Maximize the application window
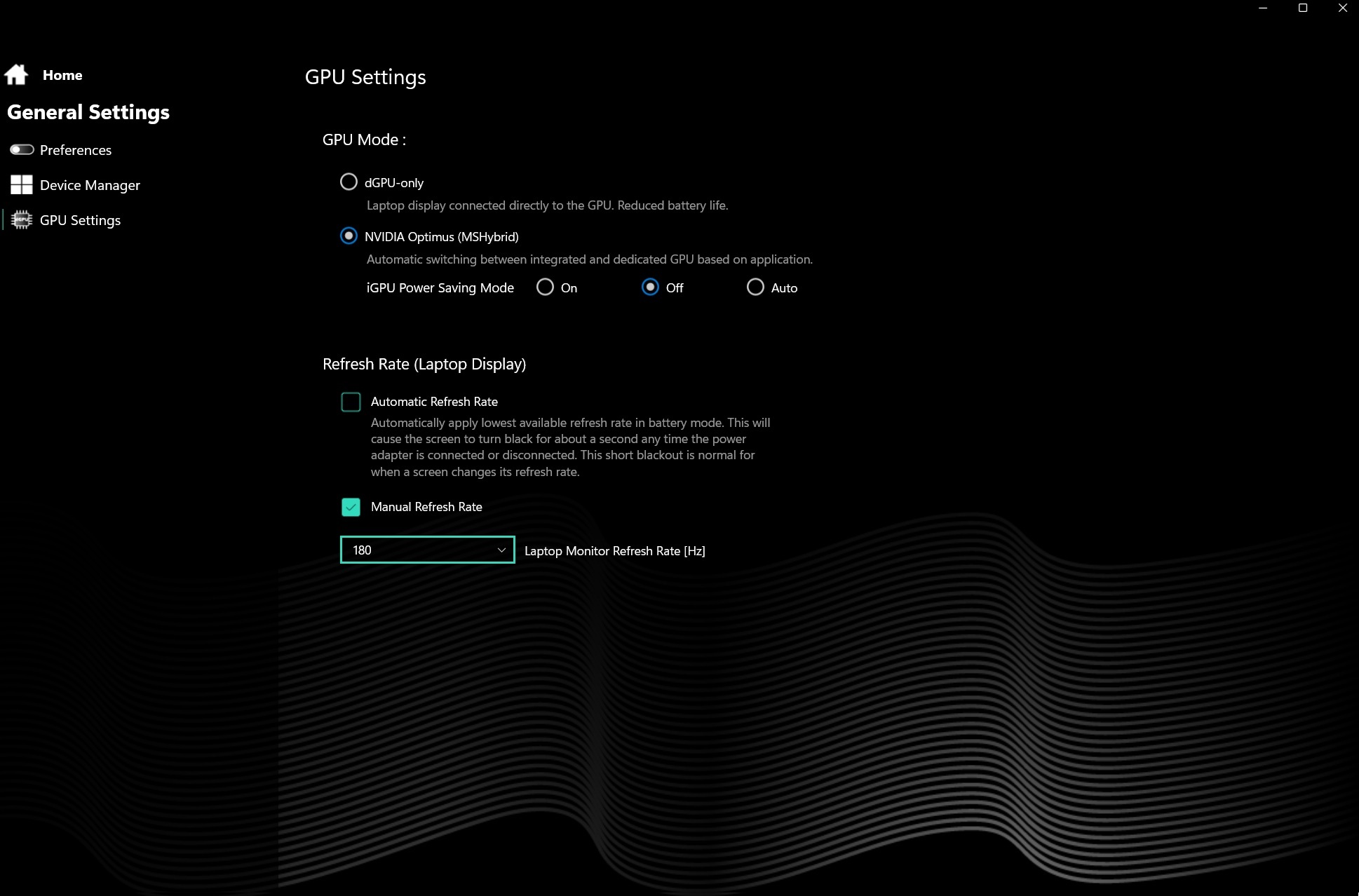Image resolution: width=1359 pixels, height=896 pixels. click(1303, 8)
